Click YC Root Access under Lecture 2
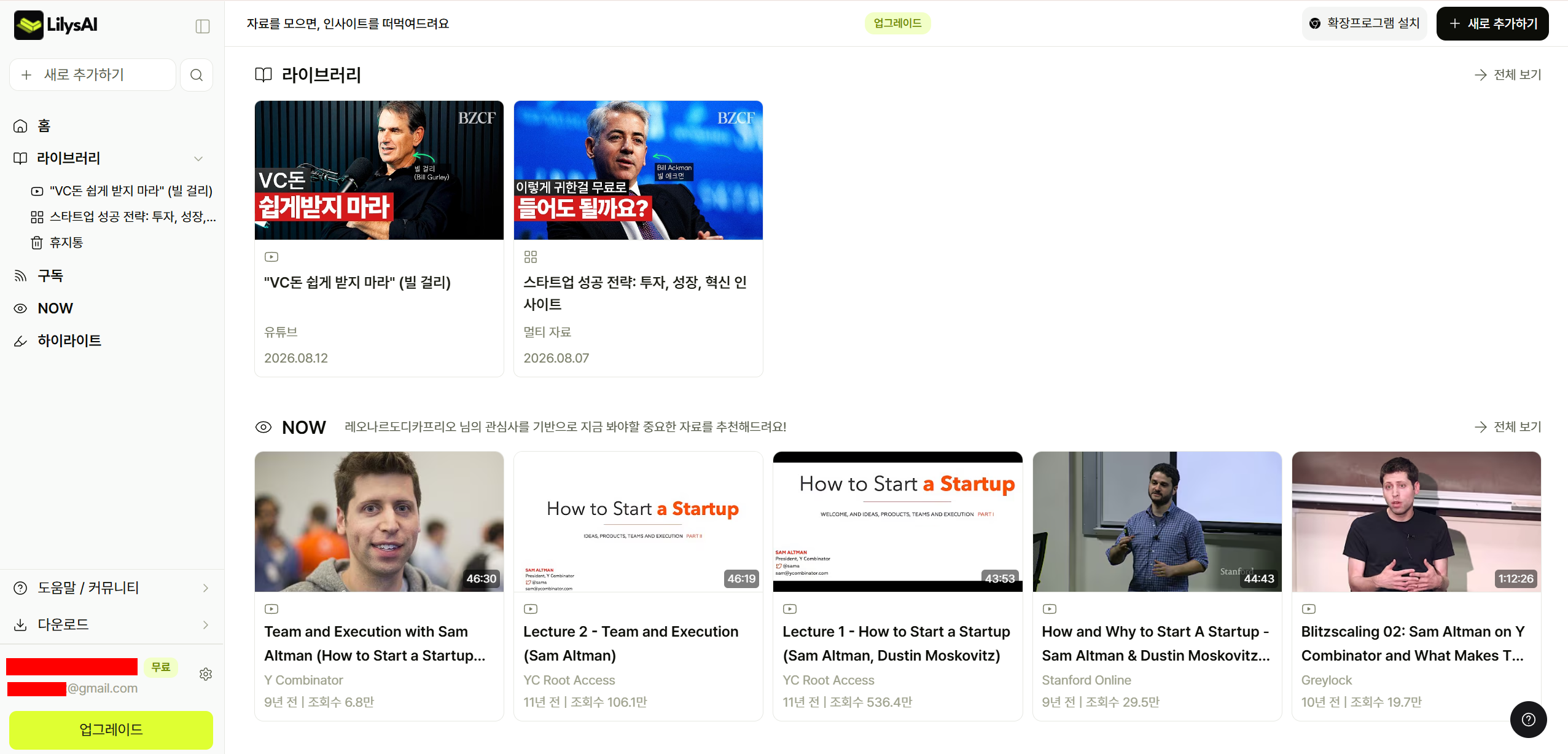The height and width of the screenshot is (754, 1568). [569, 680]
